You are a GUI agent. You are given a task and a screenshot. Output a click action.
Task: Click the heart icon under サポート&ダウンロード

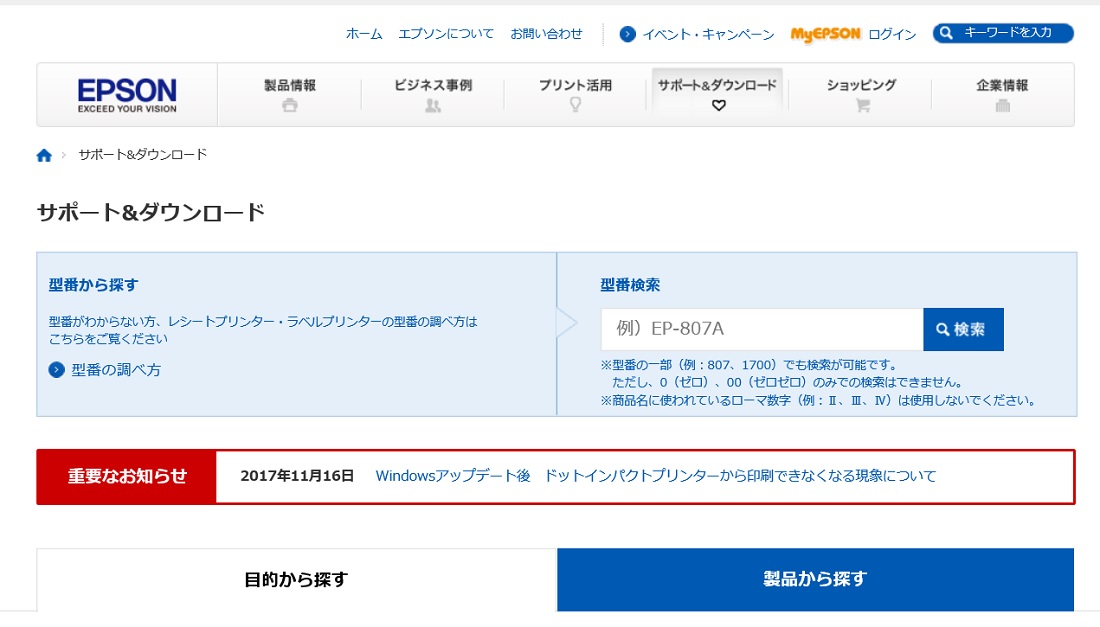718,106
